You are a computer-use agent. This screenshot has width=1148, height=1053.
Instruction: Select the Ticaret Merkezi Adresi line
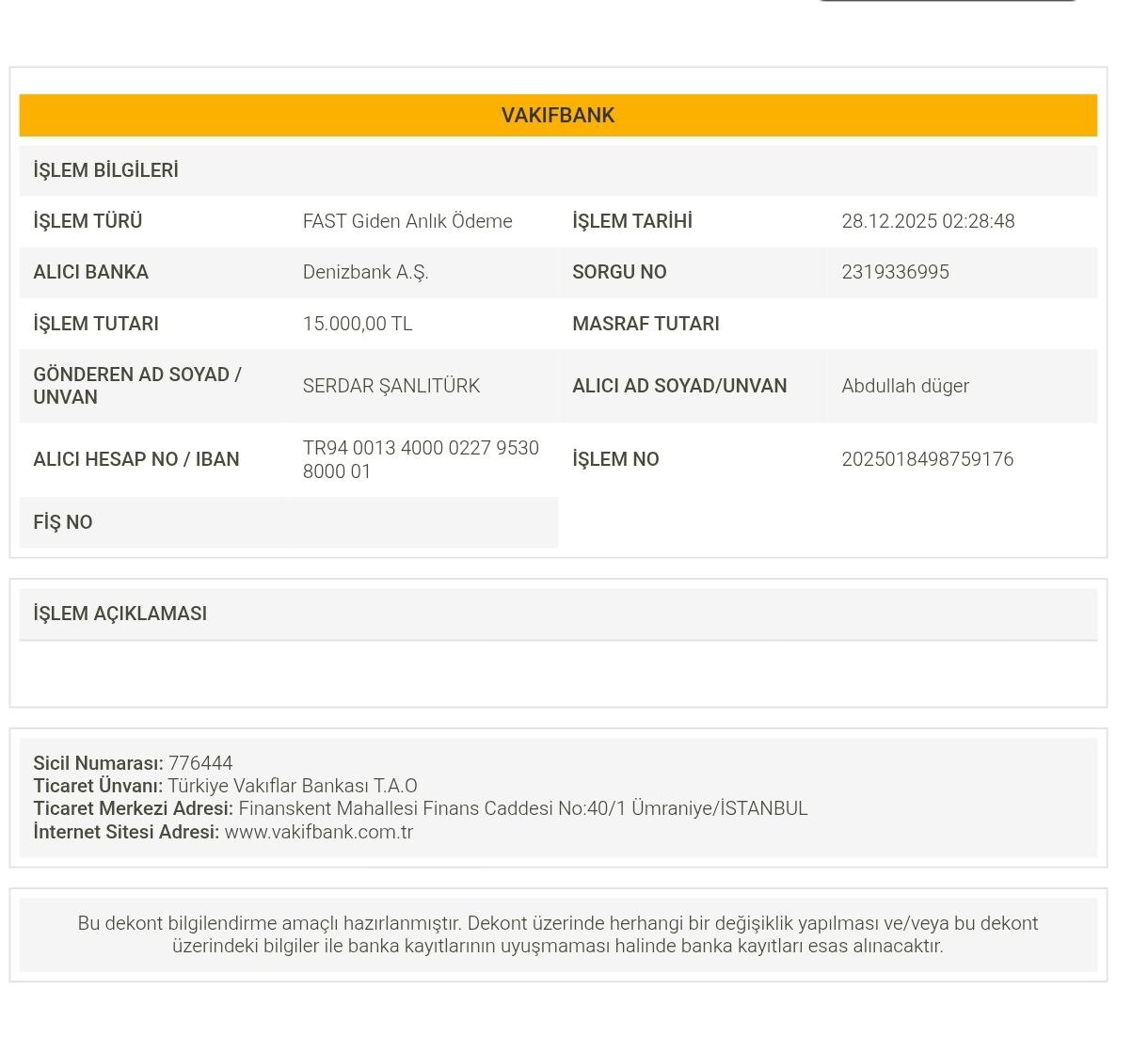coord(421,808)
